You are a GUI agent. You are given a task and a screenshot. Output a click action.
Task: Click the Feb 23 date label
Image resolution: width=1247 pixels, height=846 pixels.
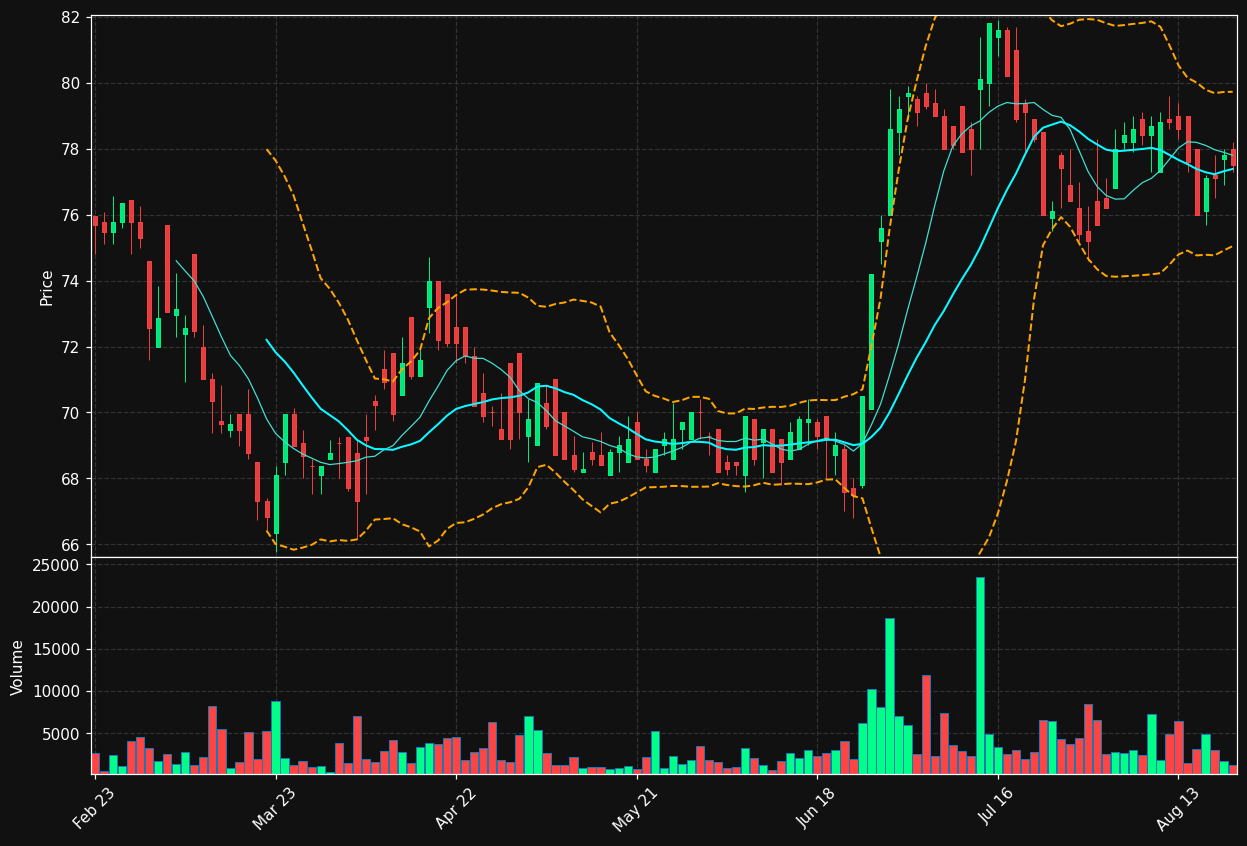(93, 809)
